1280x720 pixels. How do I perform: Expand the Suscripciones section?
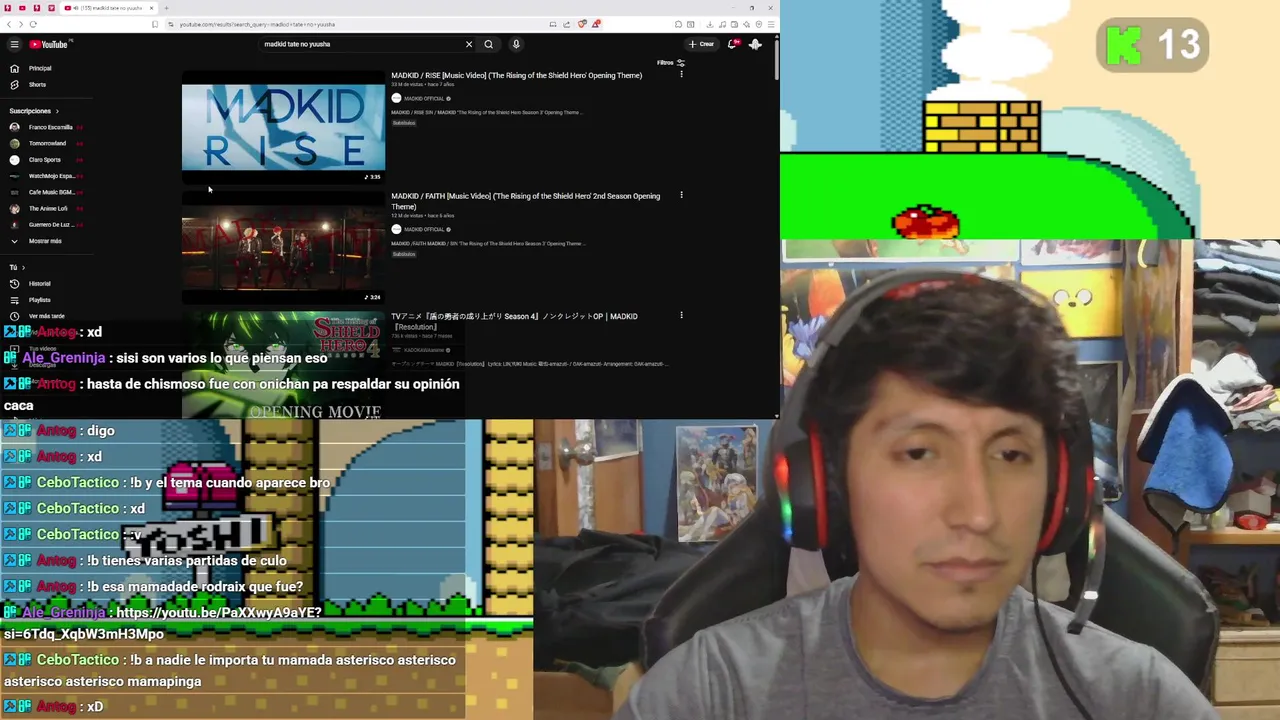click(34, 111)
